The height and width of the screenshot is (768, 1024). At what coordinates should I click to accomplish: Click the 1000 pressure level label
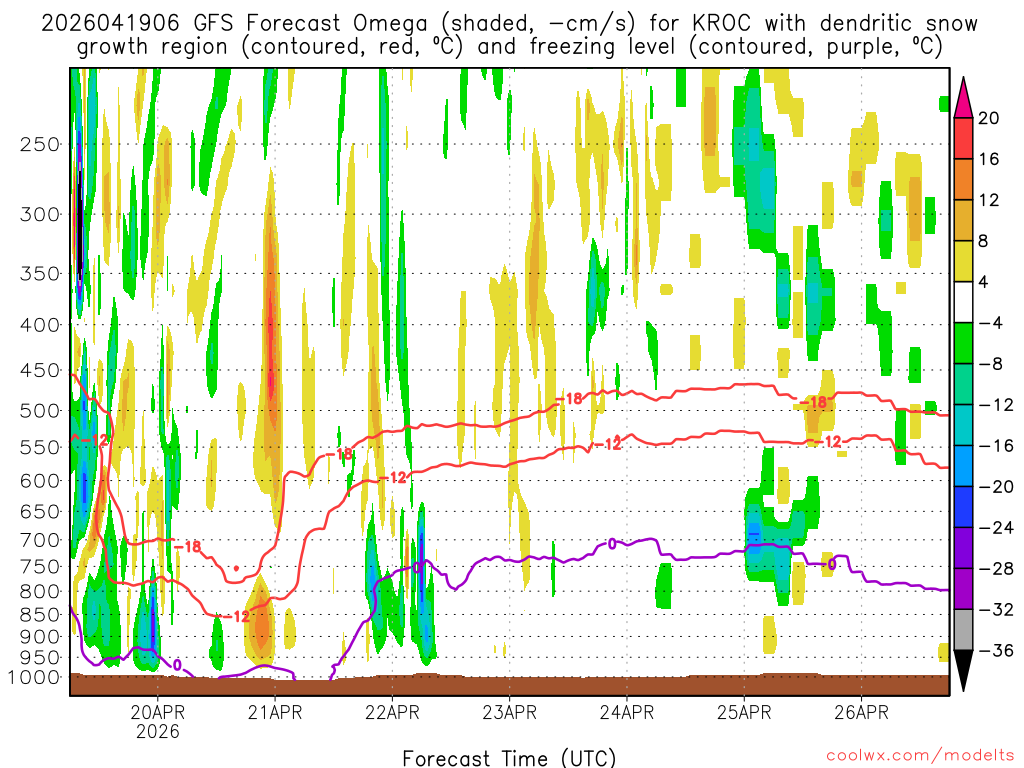pos(34,677)
